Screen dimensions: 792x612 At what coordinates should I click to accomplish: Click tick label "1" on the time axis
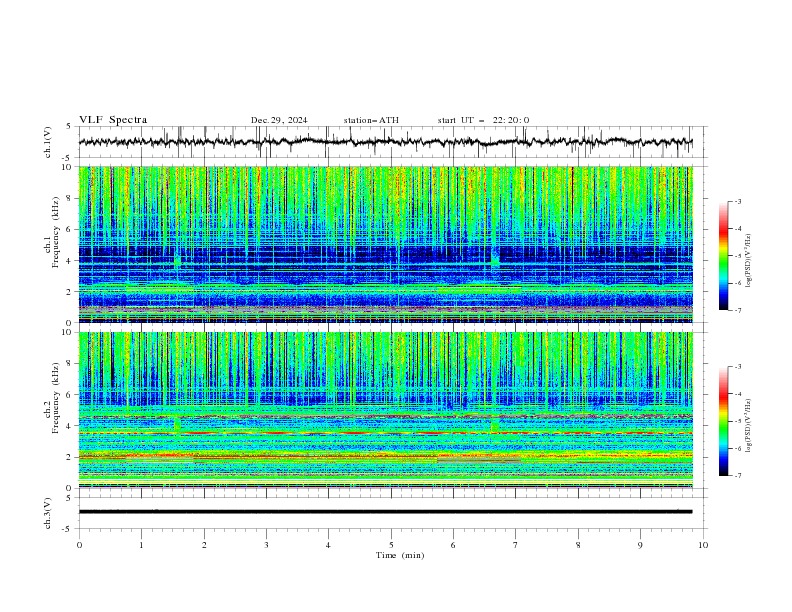click(141, 545)
